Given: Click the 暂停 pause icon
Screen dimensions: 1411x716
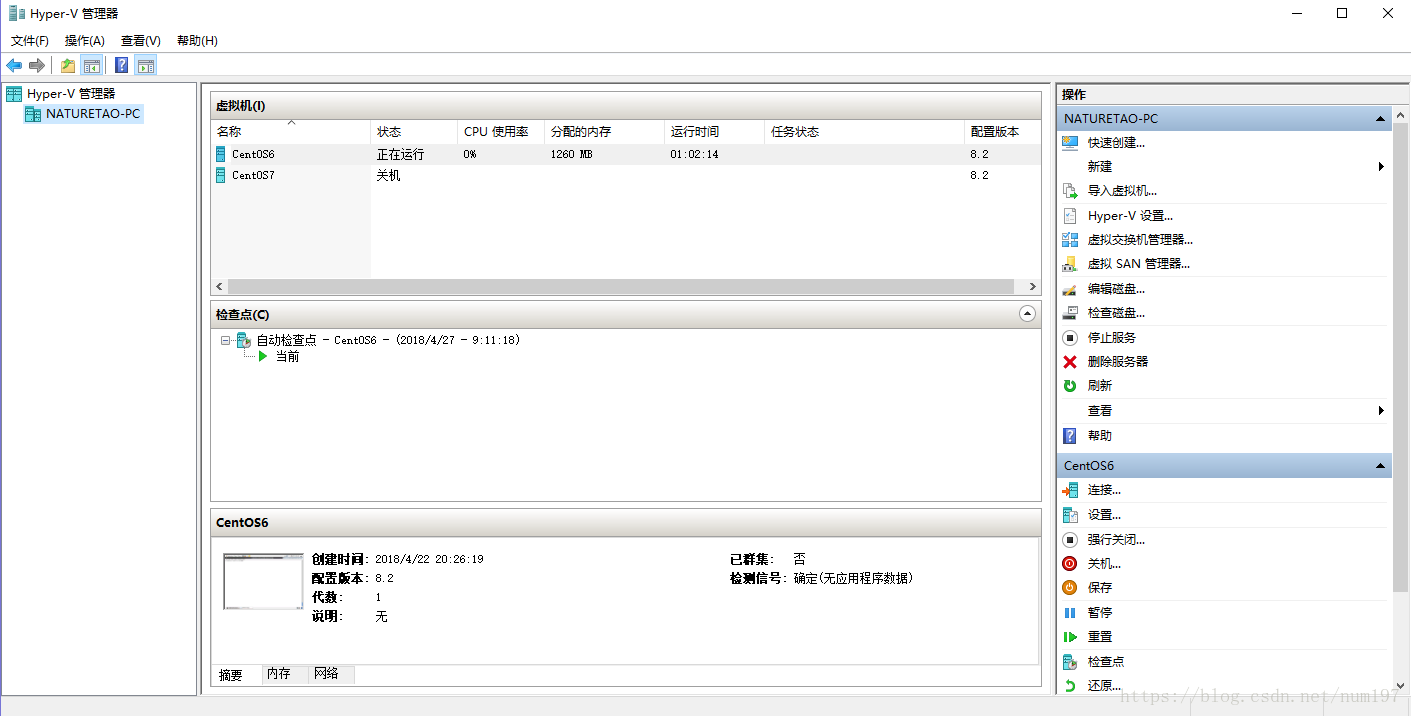Looking at the screenshot, I should click(1070, 613).
